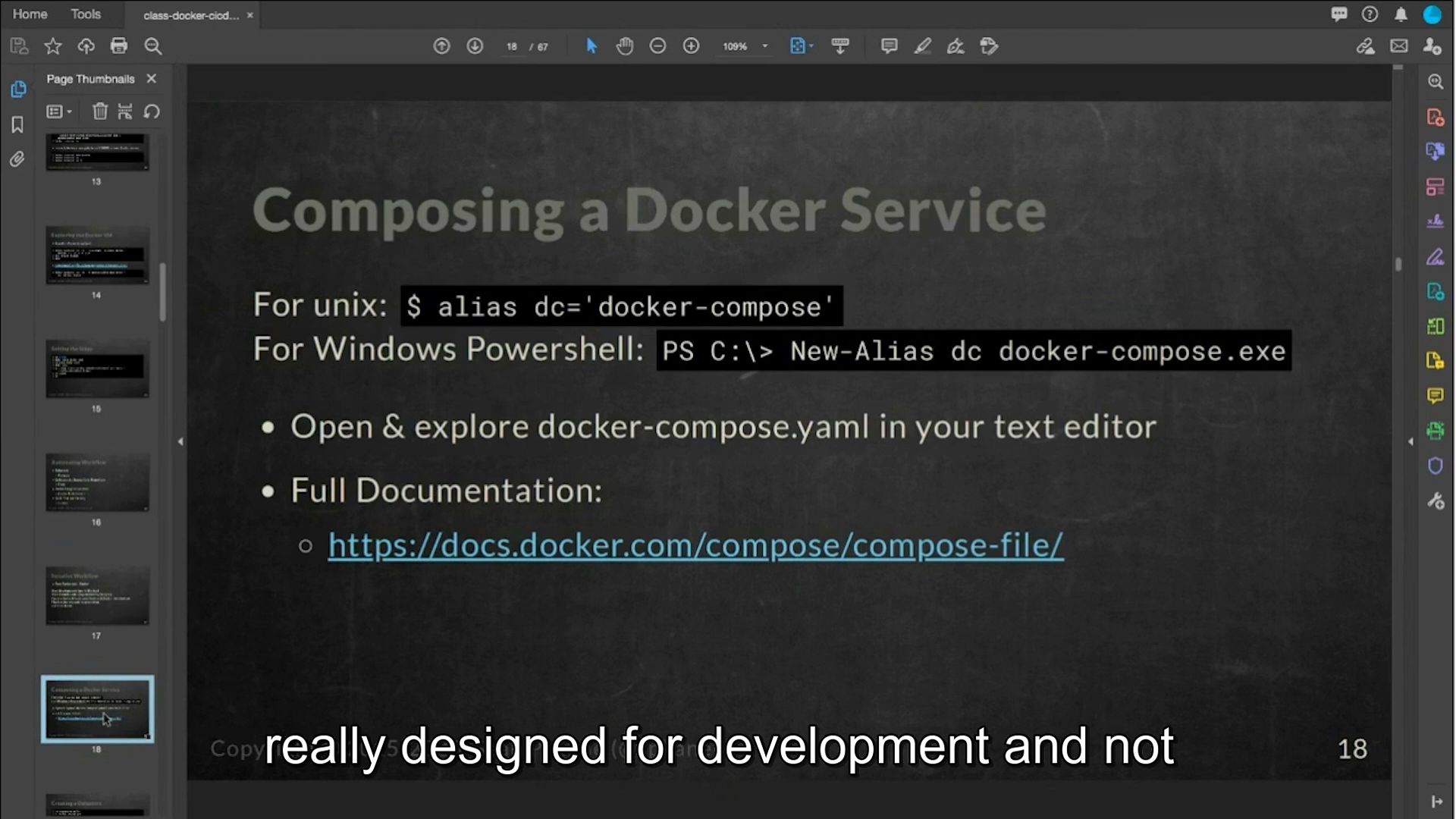Screen dimensions: 1456x819
Task: Expand the right pane with bottom arrow
Action: (x=1437, y=802)
